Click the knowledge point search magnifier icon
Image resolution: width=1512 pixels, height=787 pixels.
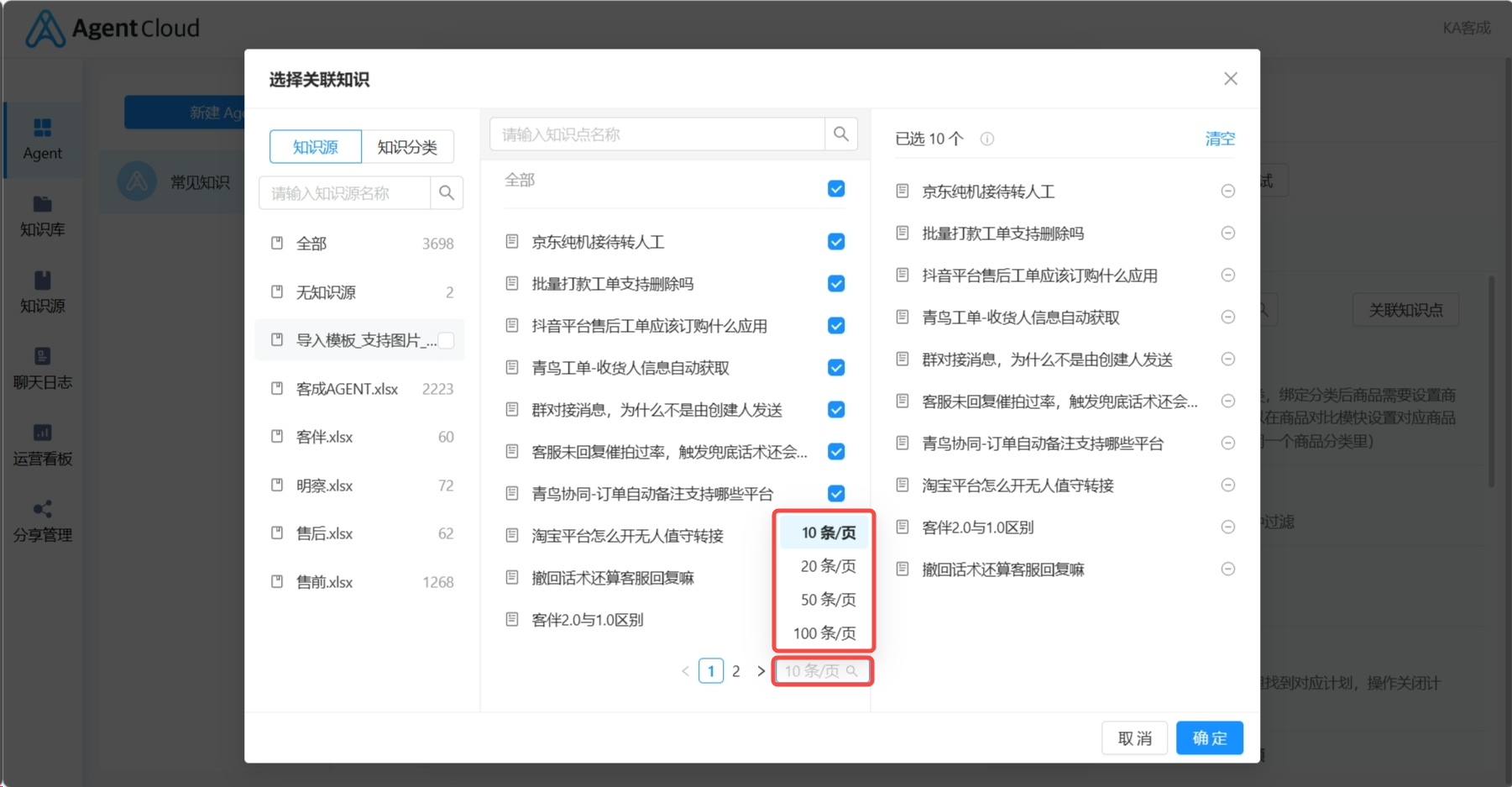841,134
